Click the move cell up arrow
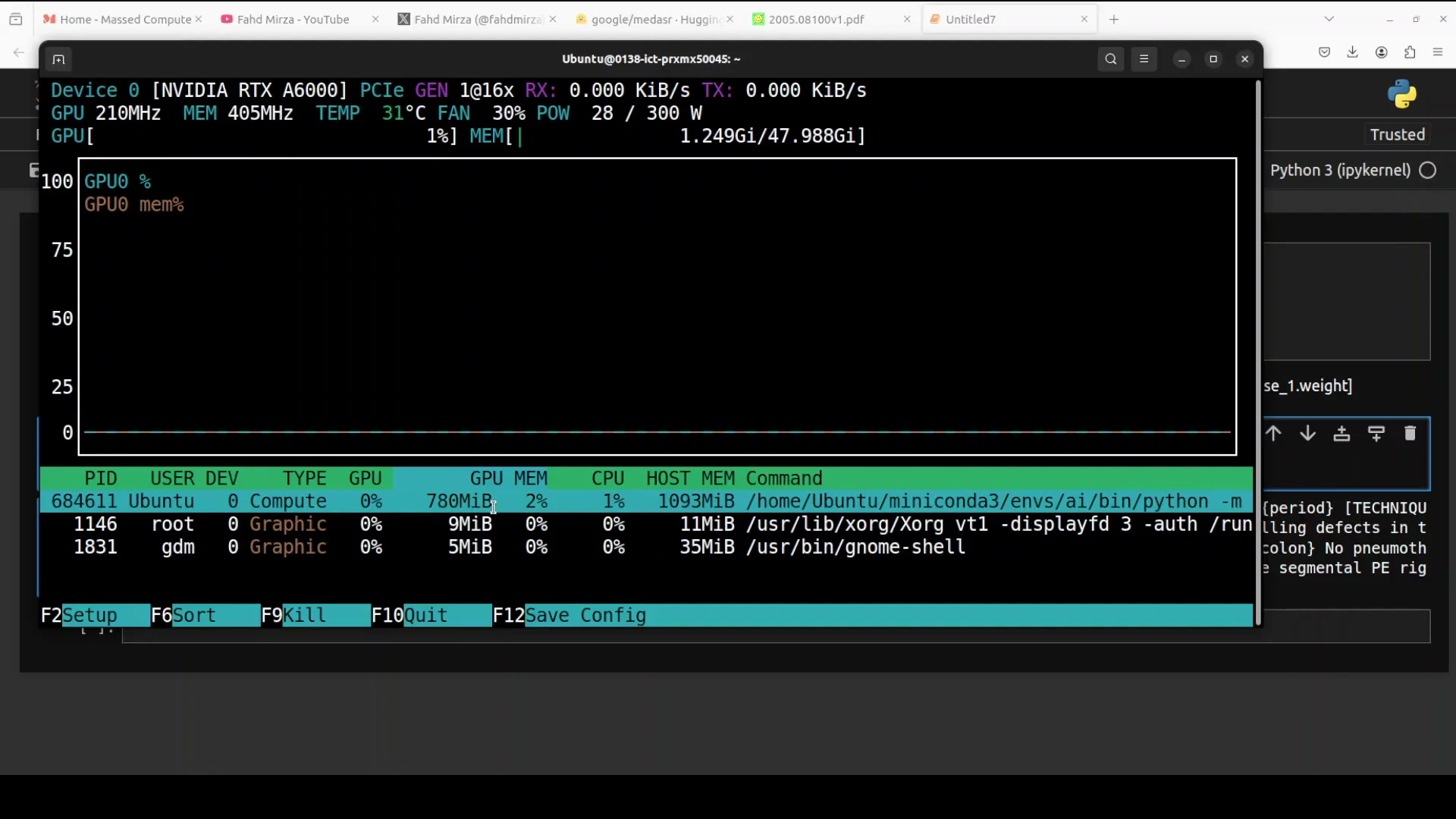1456x819 pixels. point(1273,434)
